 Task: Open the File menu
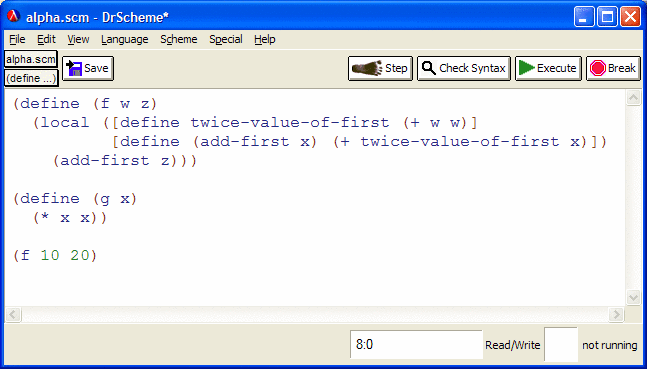click(x=17, y=40)
